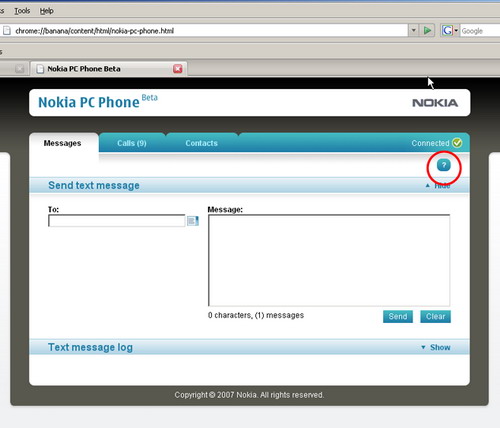The height and width of the screenshot is (428, 500).
Task: Collapse the Send text message section
Action: tap(438, 186)
